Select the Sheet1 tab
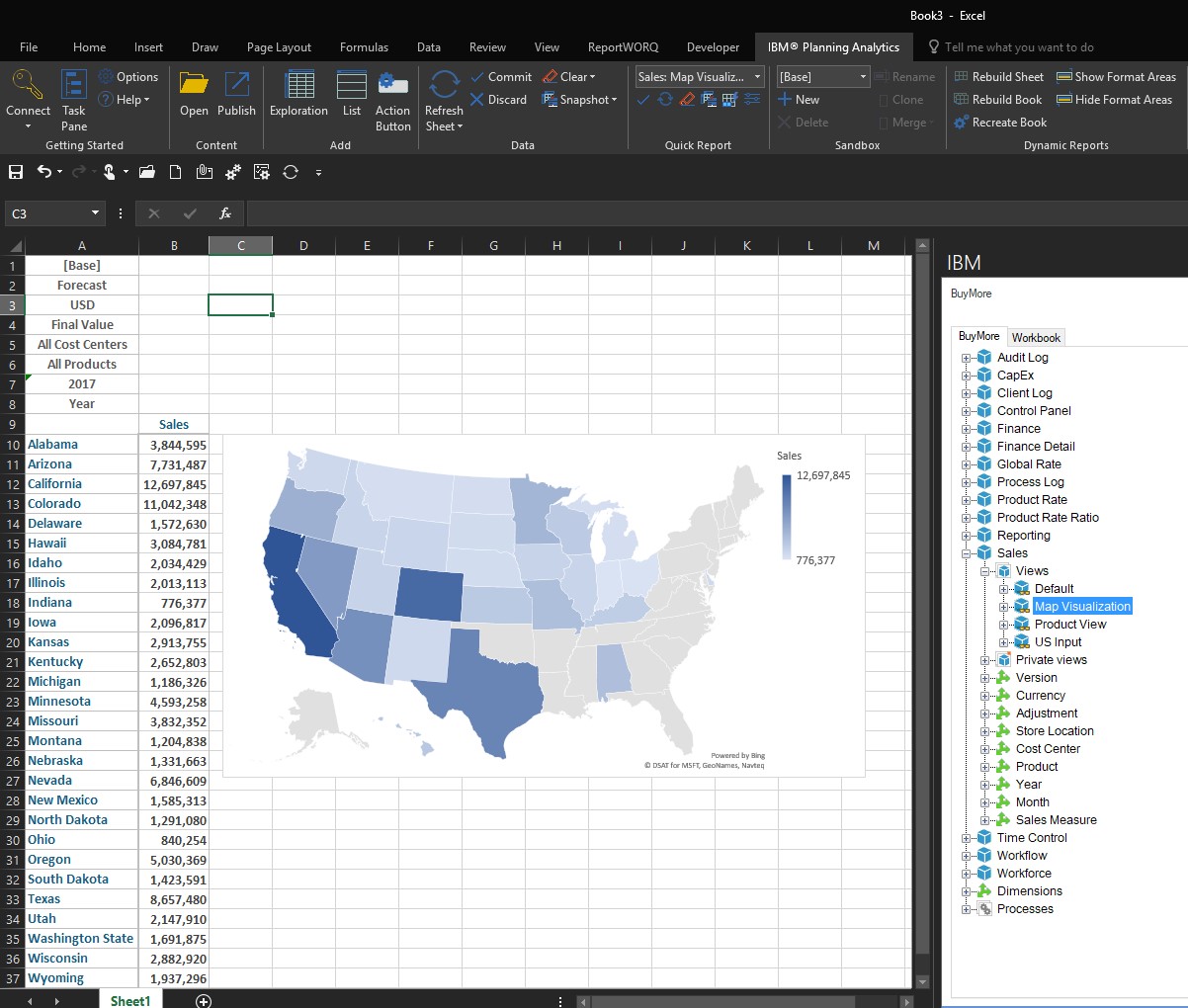This screenshot has height=1008, width=1188. click(x=130, y=1000)
